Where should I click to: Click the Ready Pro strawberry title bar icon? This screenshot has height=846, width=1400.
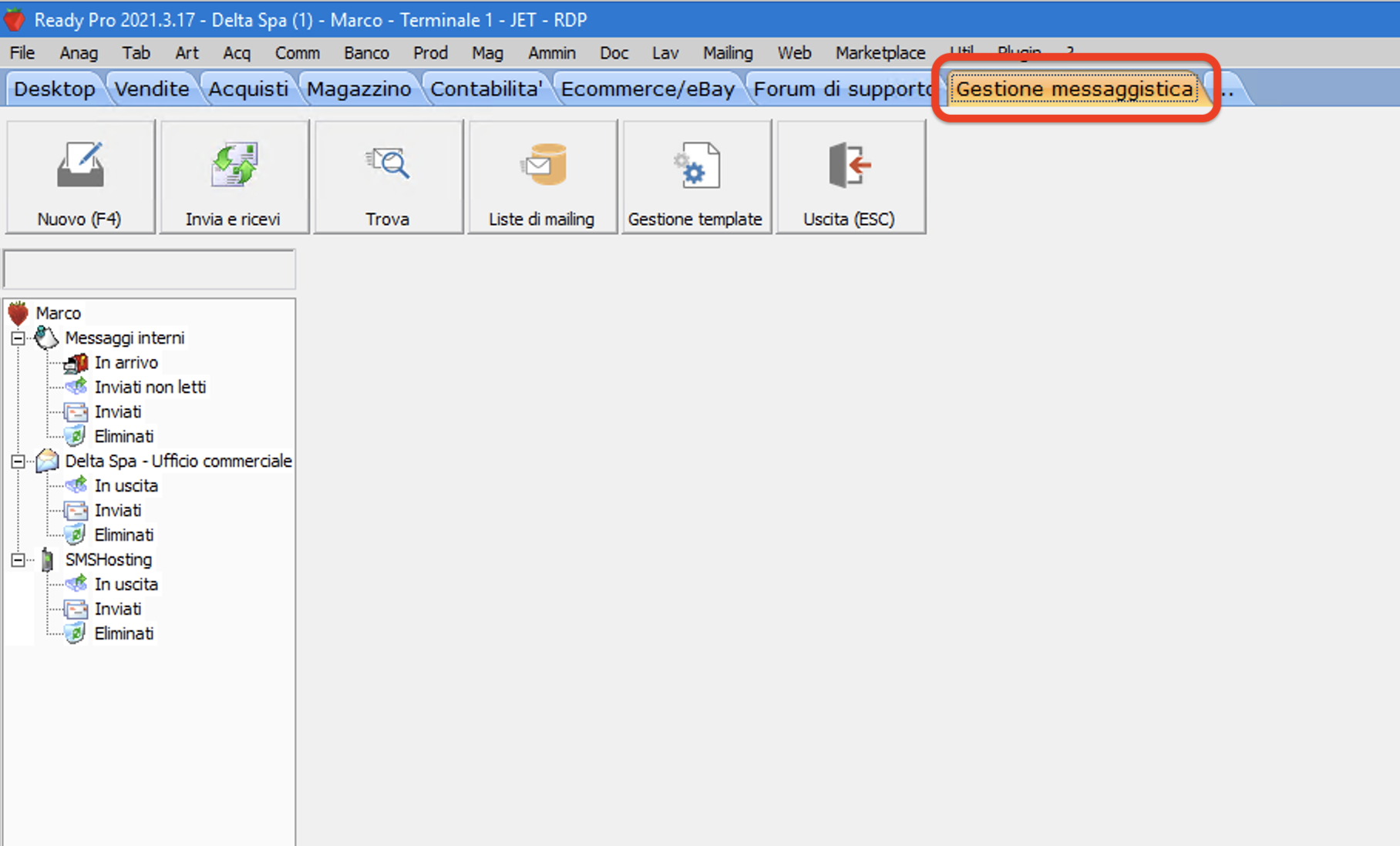[14, 19]
